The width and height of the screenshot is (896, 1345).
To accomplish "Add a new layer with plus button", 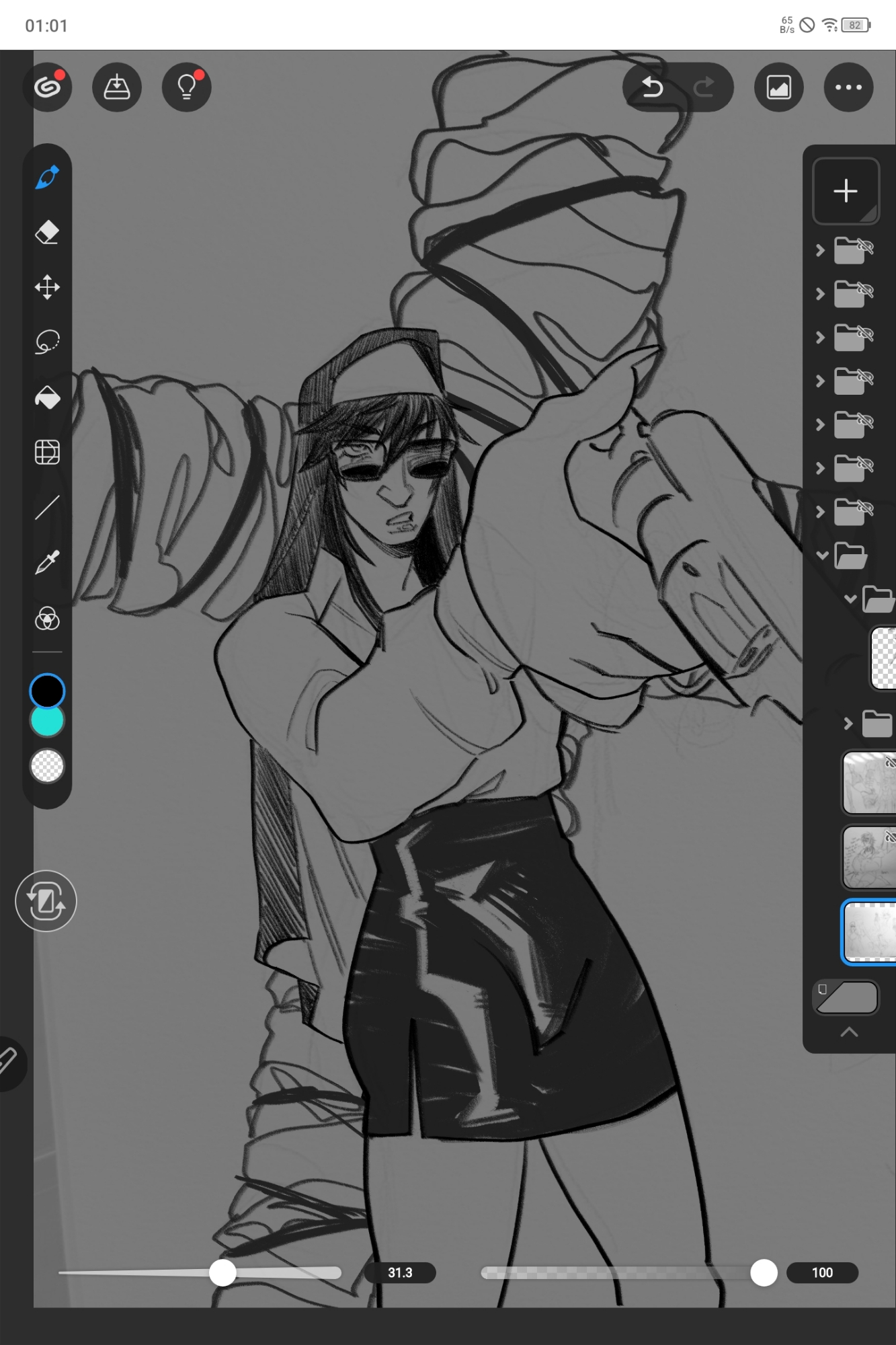I will tap(846, 191).
